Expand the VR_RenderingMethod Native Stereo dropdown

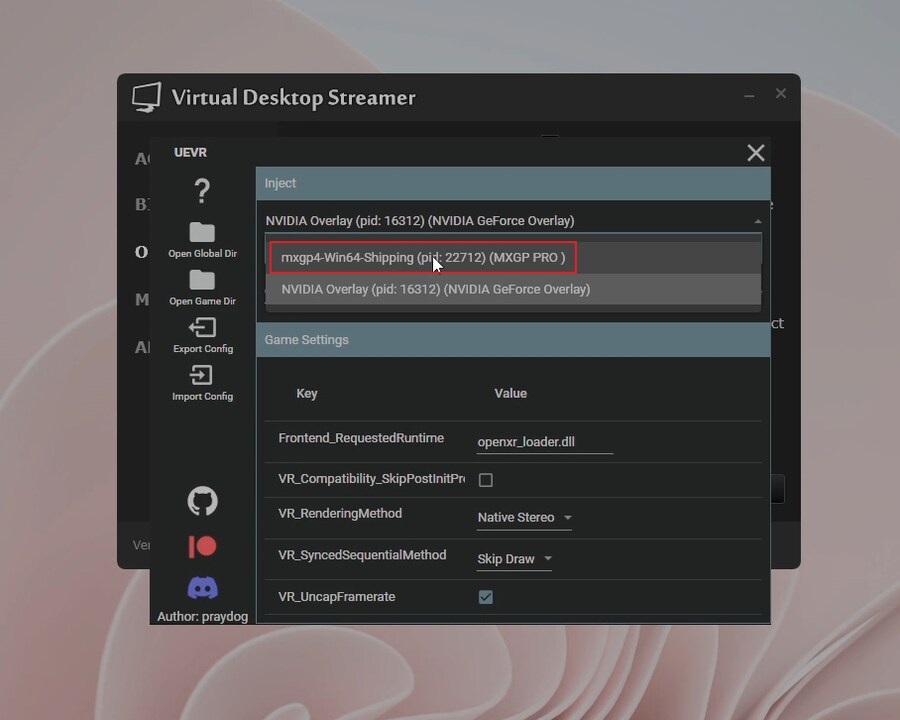(x=524, y=518)
